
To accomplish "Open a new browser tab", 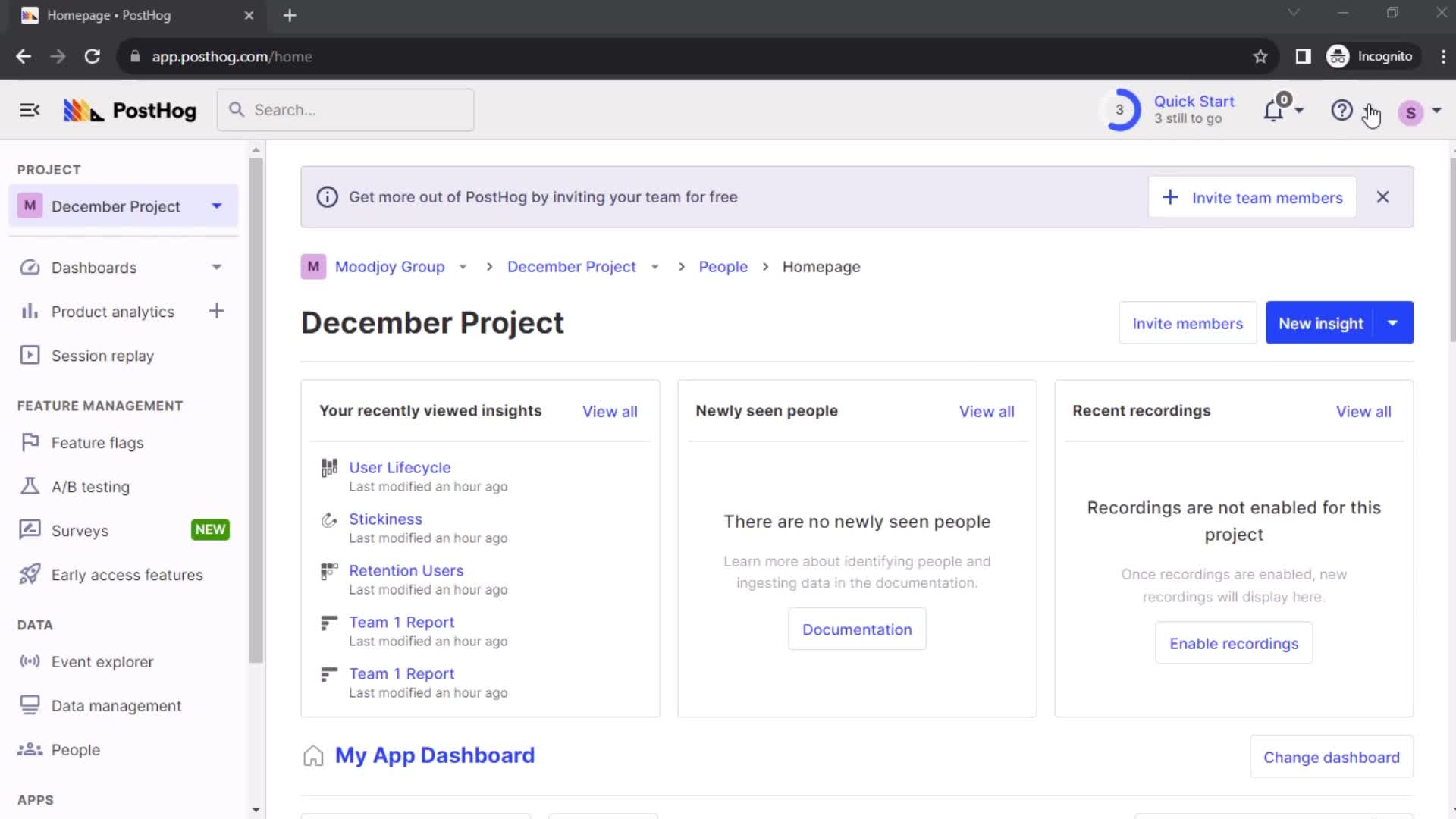I will (x=290, y=15).
